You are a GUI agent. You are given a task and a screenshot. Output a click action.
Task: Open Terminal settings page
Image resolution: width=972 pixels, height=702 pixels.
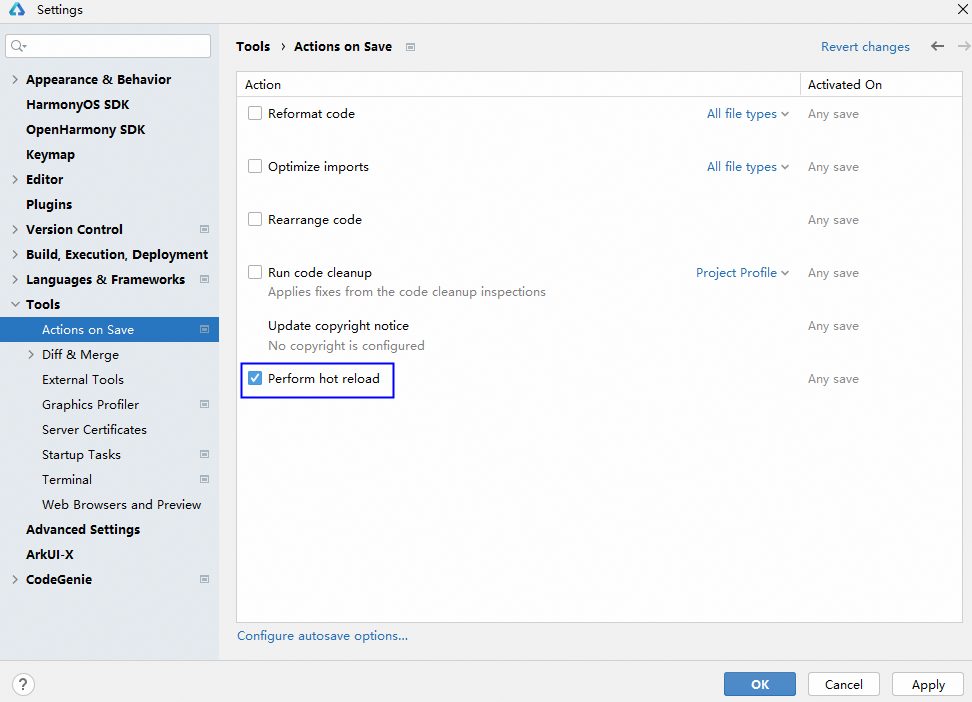click(x=67, y=480)
